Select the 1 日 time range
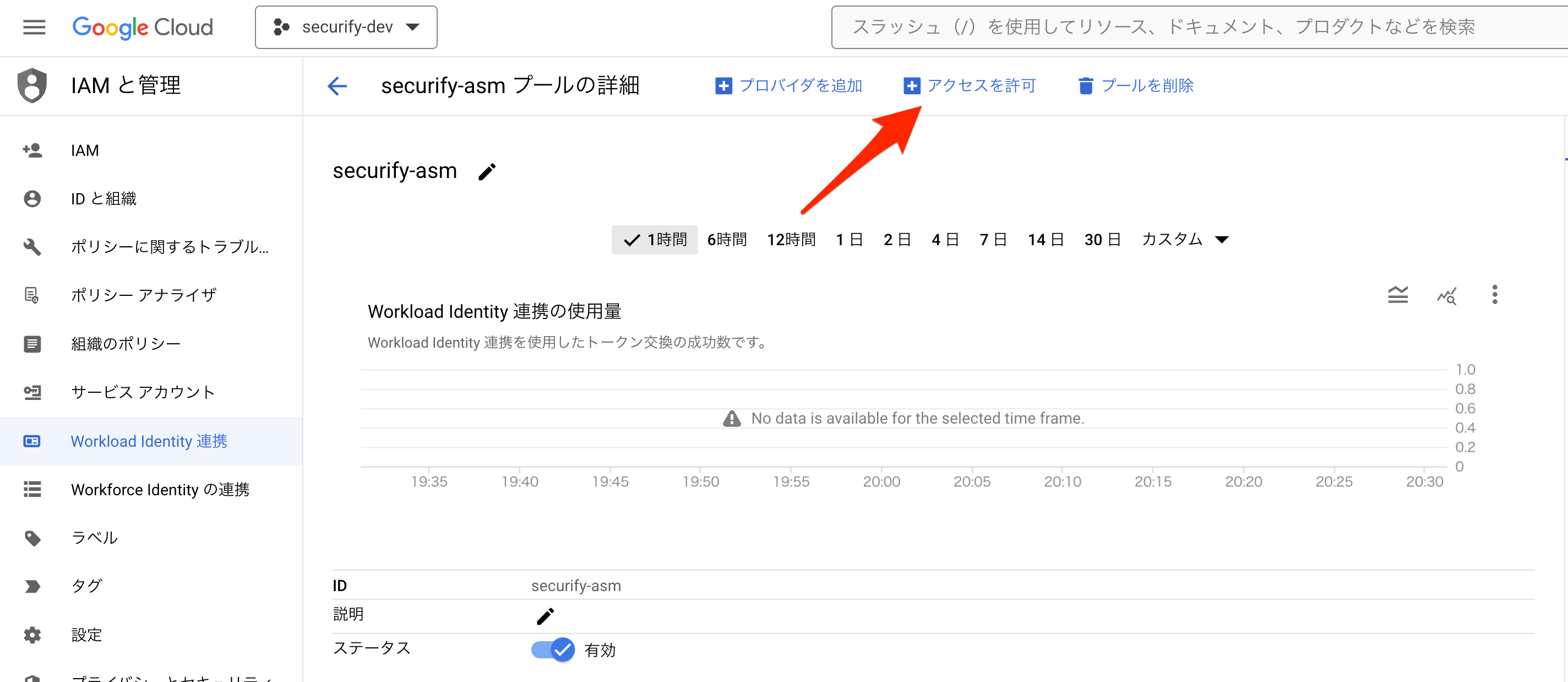 [849, 240]
